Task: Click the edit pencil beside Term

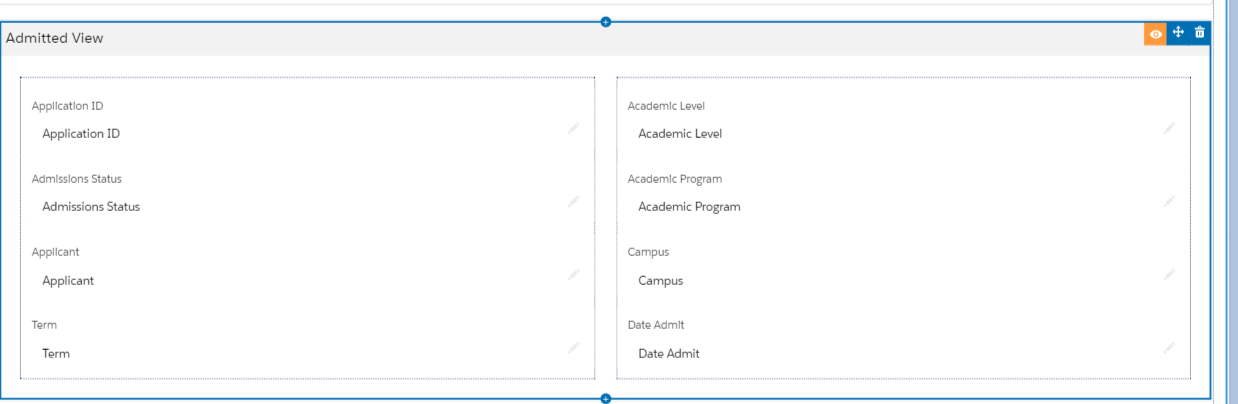Action: pos(574,347)
